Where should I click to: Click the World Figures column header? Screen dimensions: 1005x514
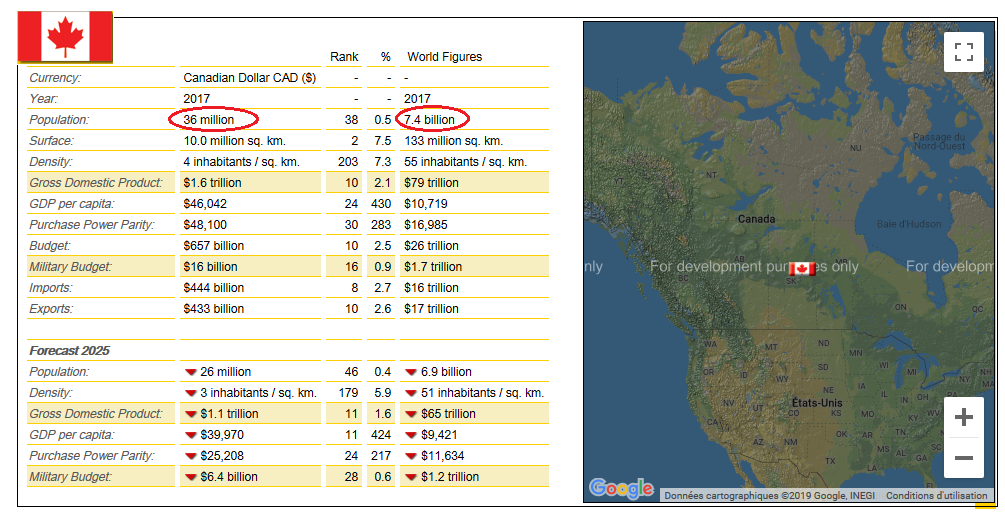[445, 56]
